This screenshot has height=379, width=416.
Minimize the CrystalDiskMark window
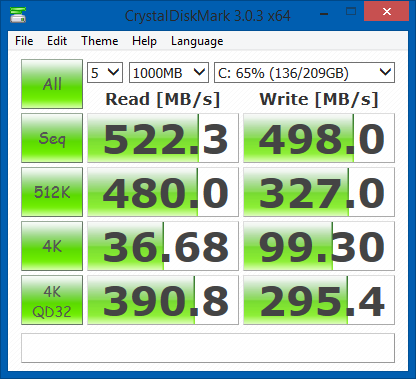click(x=324, y=13)
